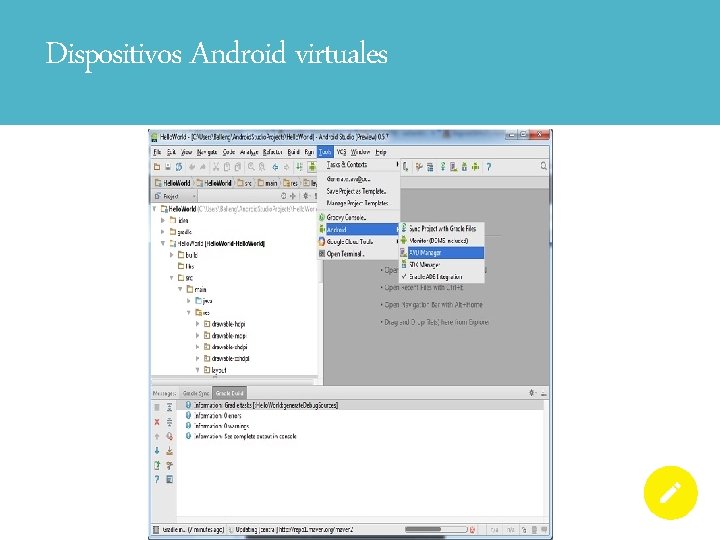Collapse the HelloWorld project root node
The width and height of the screenshot is (720, 540).
tap(154, 209)
